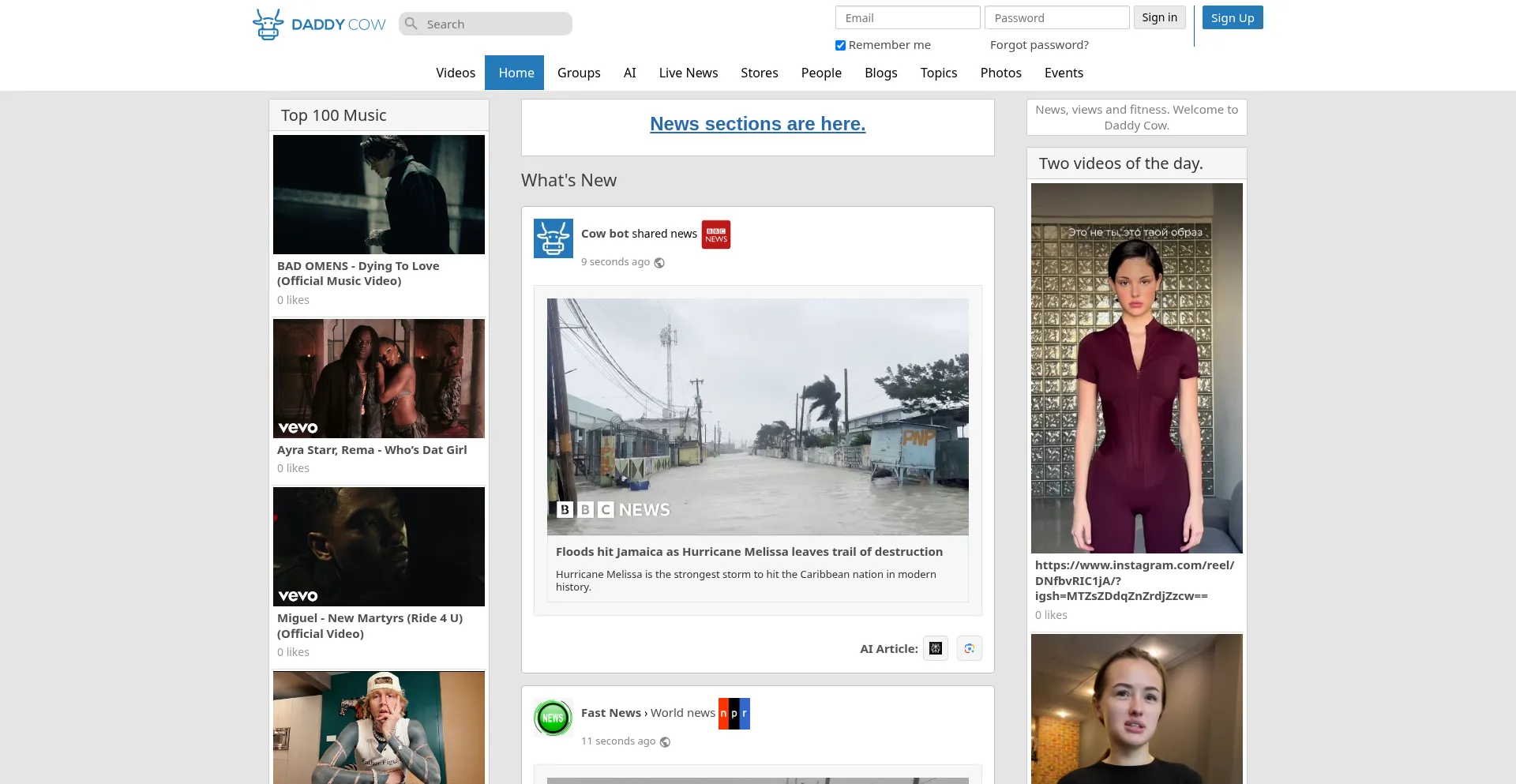Open the NPR source logo
This screenshot has height=784, width=1516.
pos(734,714)
